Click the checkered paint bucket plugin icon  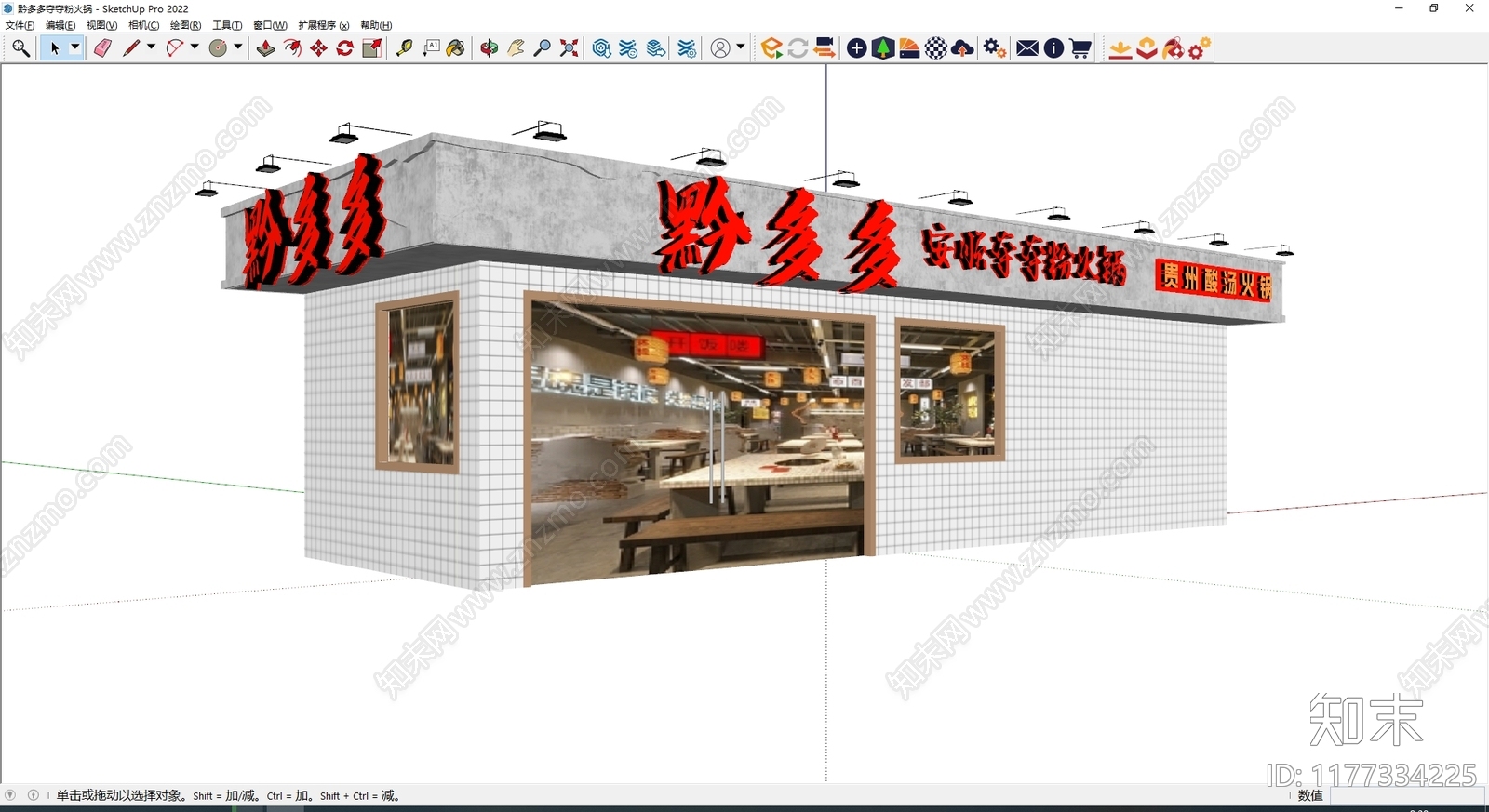pos(1173,48)
